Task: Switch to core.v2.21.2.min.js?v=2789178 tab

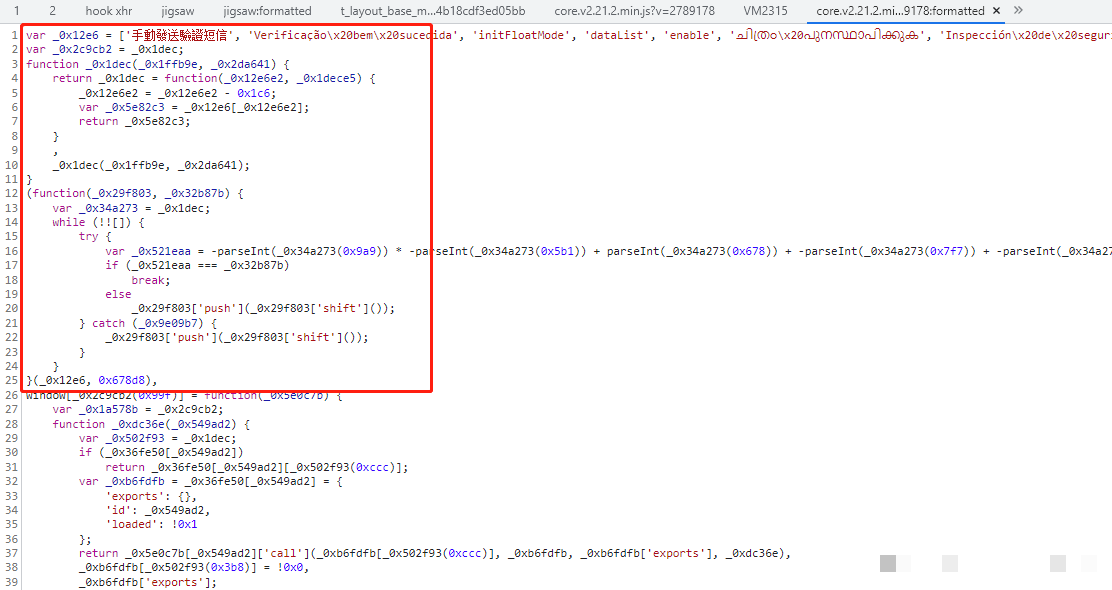Action: click(634, 11)
